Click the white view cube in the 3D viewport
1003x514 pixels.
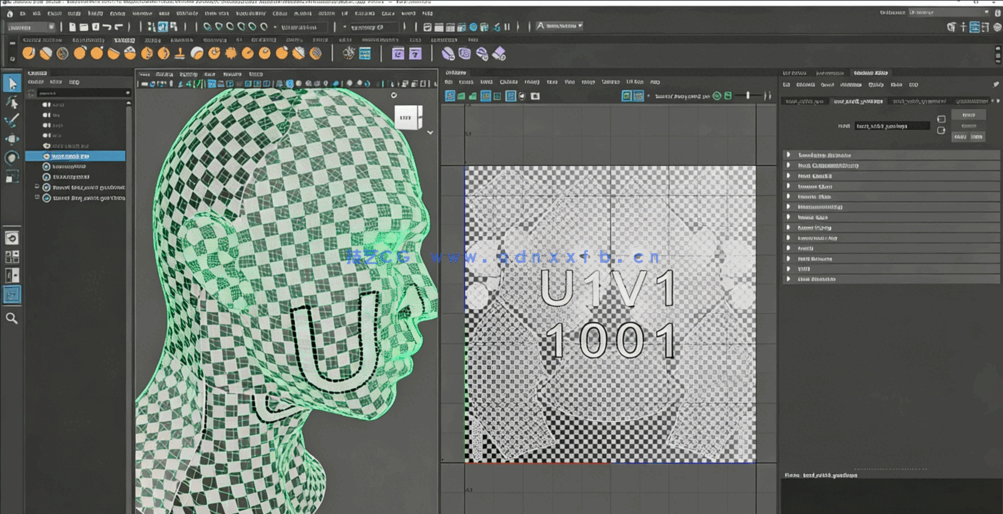[x=406, y=118]
